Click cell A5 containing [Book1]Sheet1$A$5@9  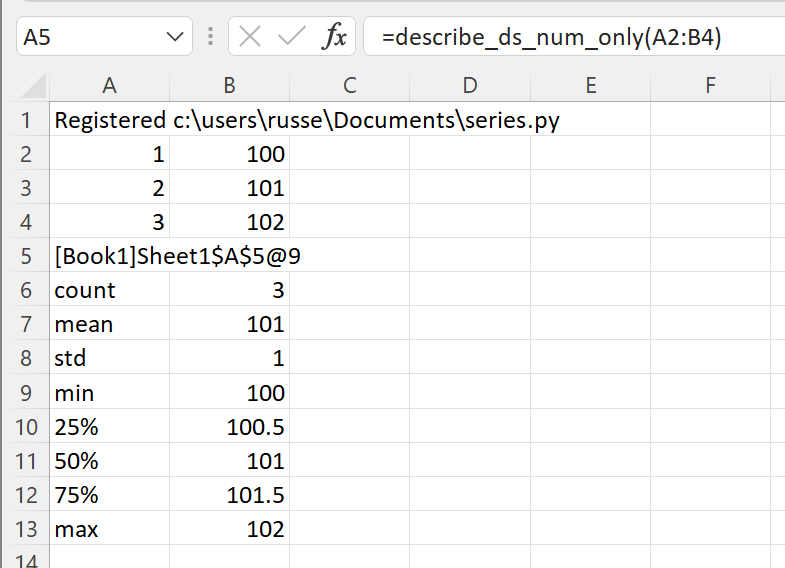[x=110, y=256]
